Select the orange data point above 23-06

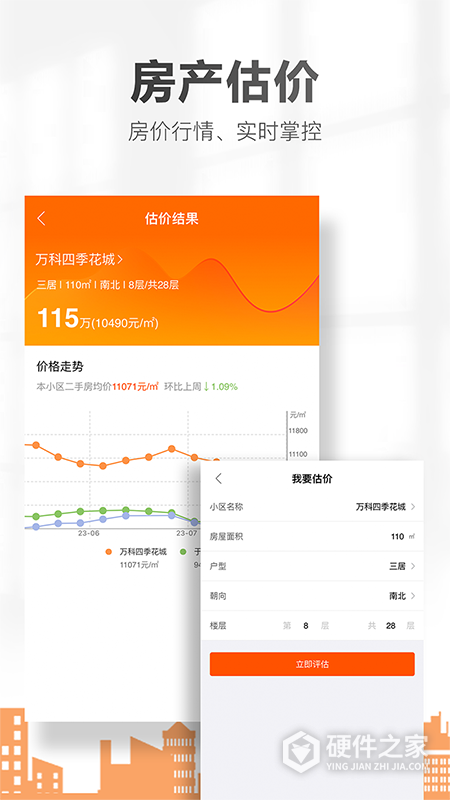pos(81,463)
